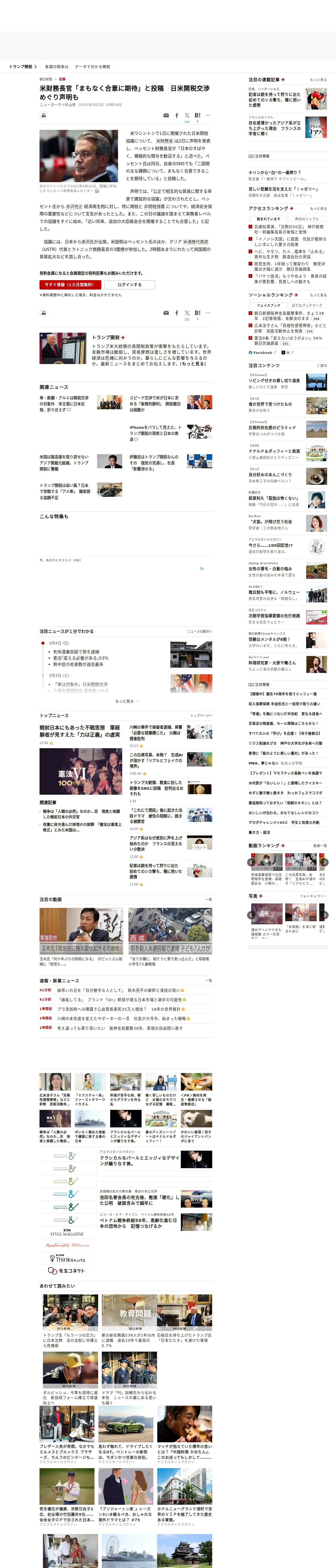Open 一覧 link beside 速報・新着ニュース
336x1568 pixels.
coord(209,981)
